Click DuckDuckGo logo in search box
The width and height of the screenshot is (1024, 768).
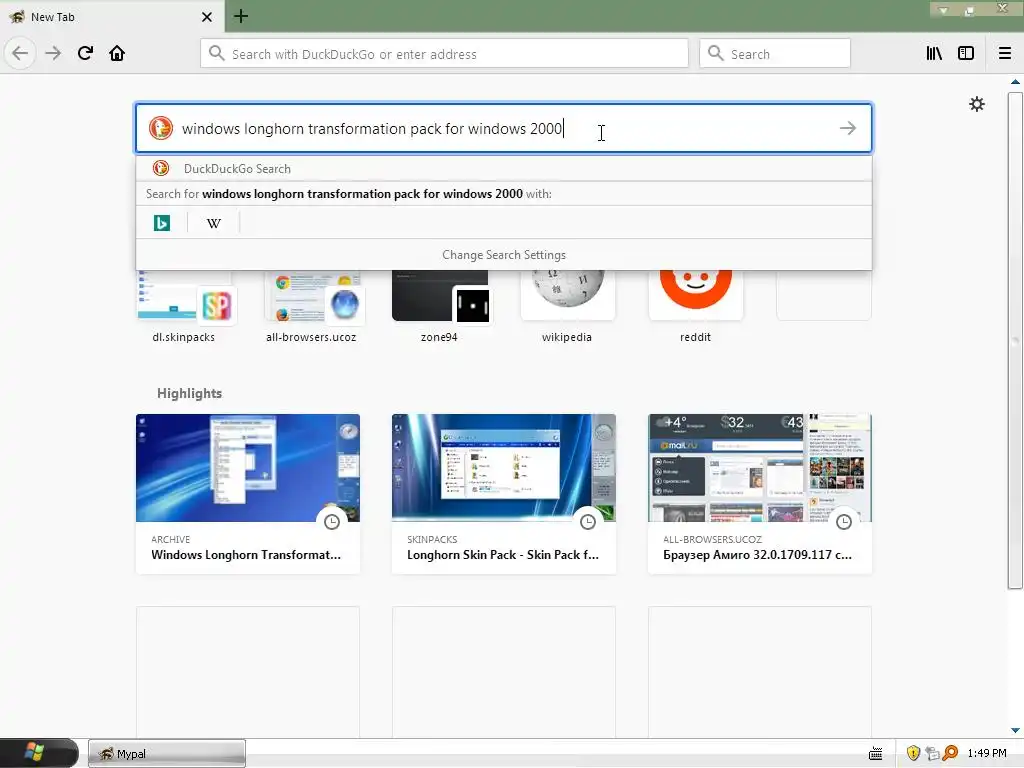pyautogui.click(x=161, y=128)
